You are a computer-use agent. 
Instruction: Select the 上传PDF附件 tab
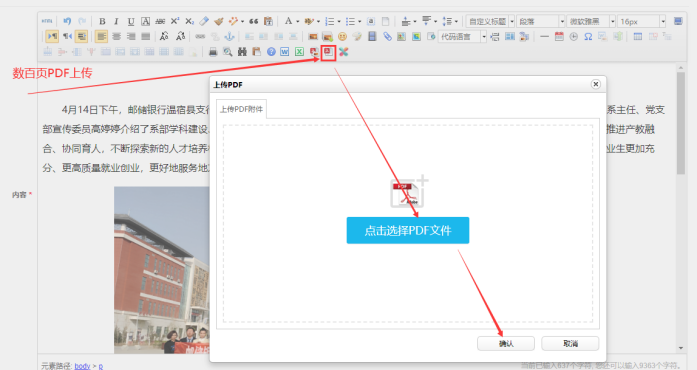241,109
